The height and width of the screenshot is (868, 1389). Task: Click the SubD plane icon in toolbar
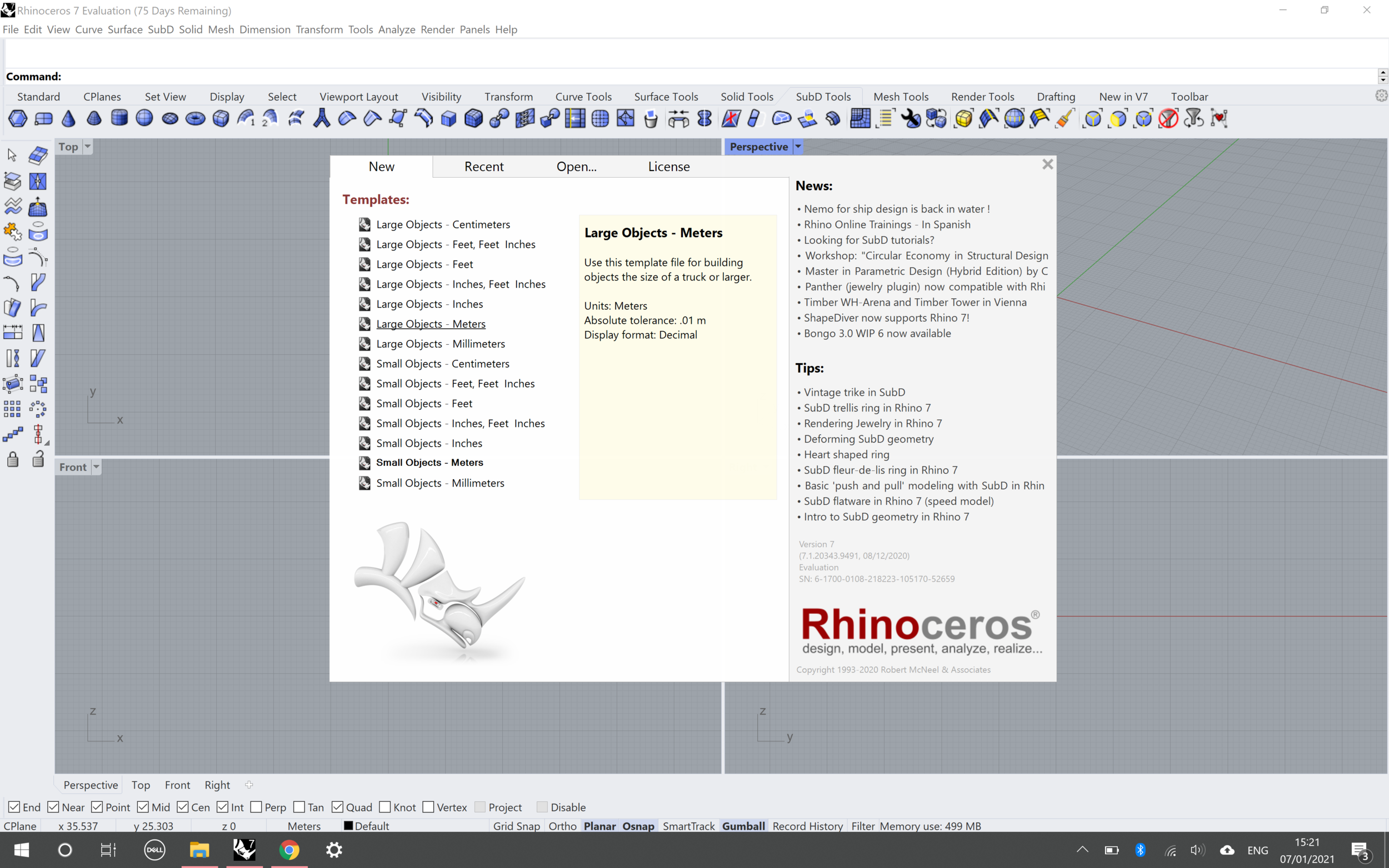coord(43,119)
